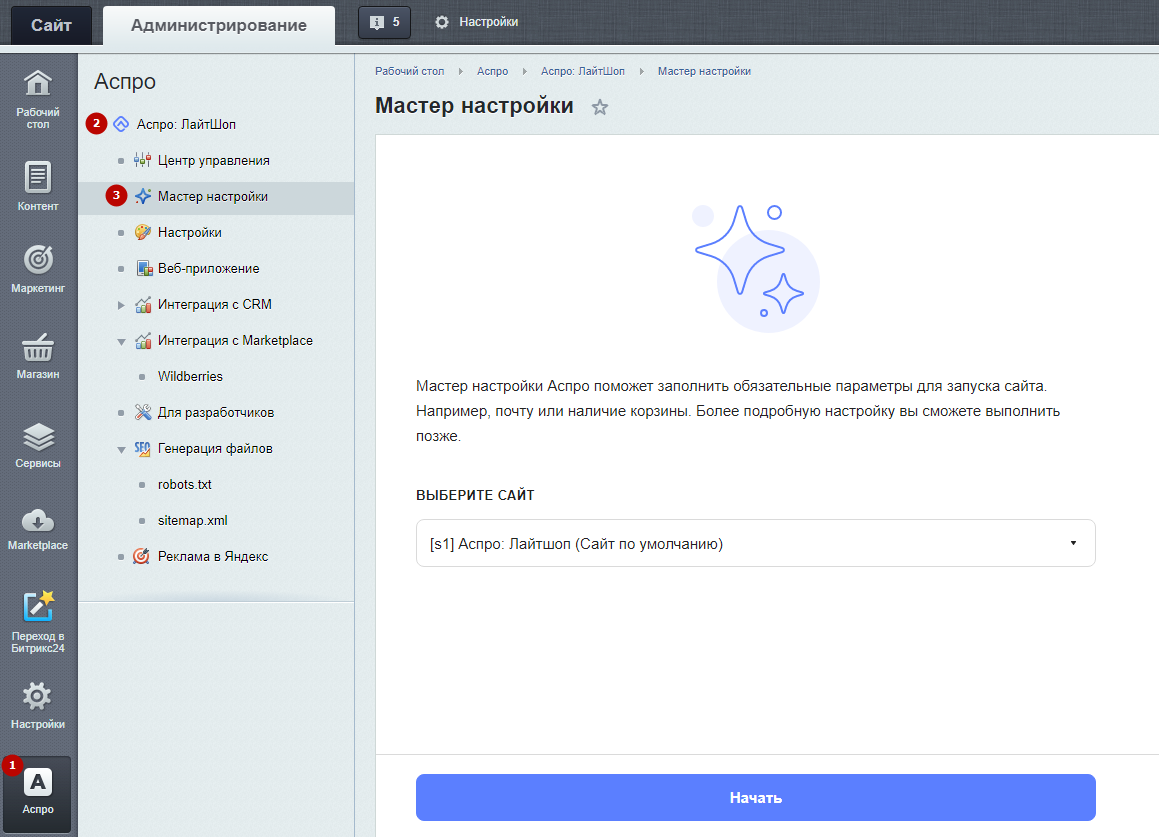The image size is (1159, 837).
Task: Click the Интеграция с CRM chart icon
Action: 143,304
